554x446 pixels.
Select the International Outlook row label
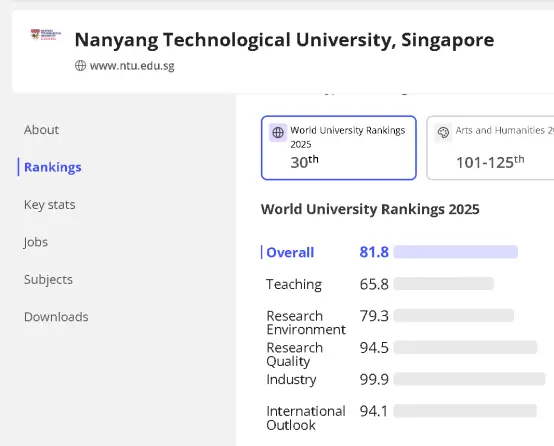[x=306, y=418]
